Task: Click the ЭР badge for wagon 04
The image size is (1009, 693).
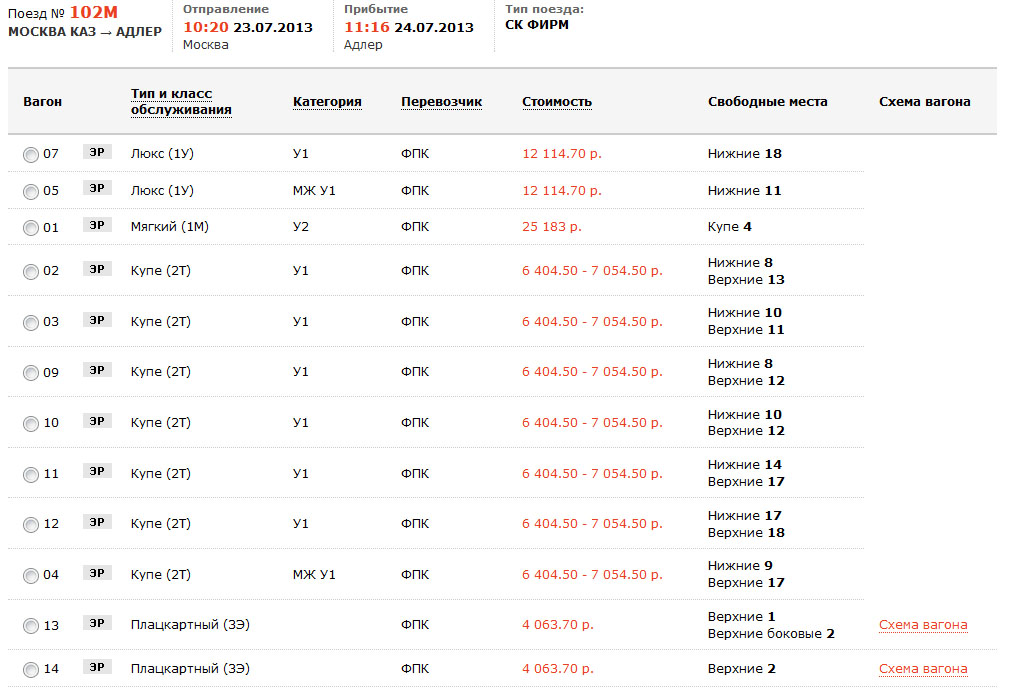Action: [97, 573]
